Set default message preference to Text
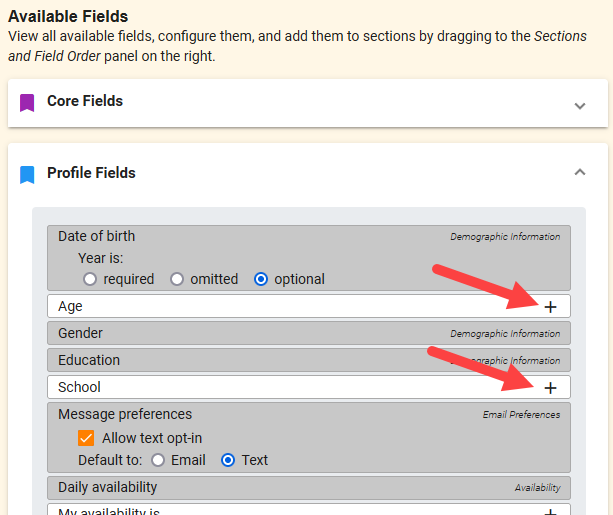613x515 pixels. (x=228, y=460)
